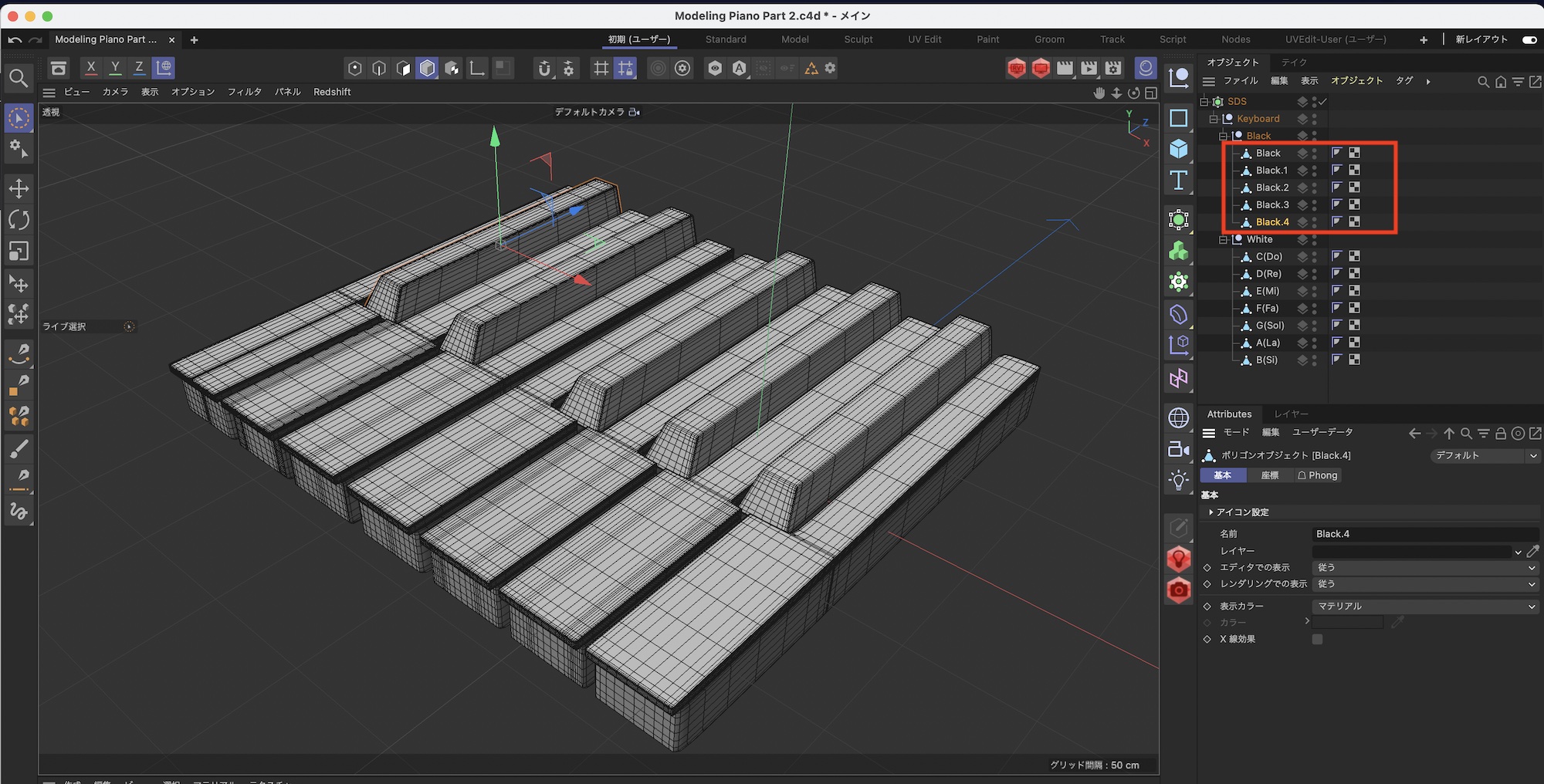This screenshot has height=784, width=1544.
Task: Select the Brush paint tool
Action: coord(19,449)
